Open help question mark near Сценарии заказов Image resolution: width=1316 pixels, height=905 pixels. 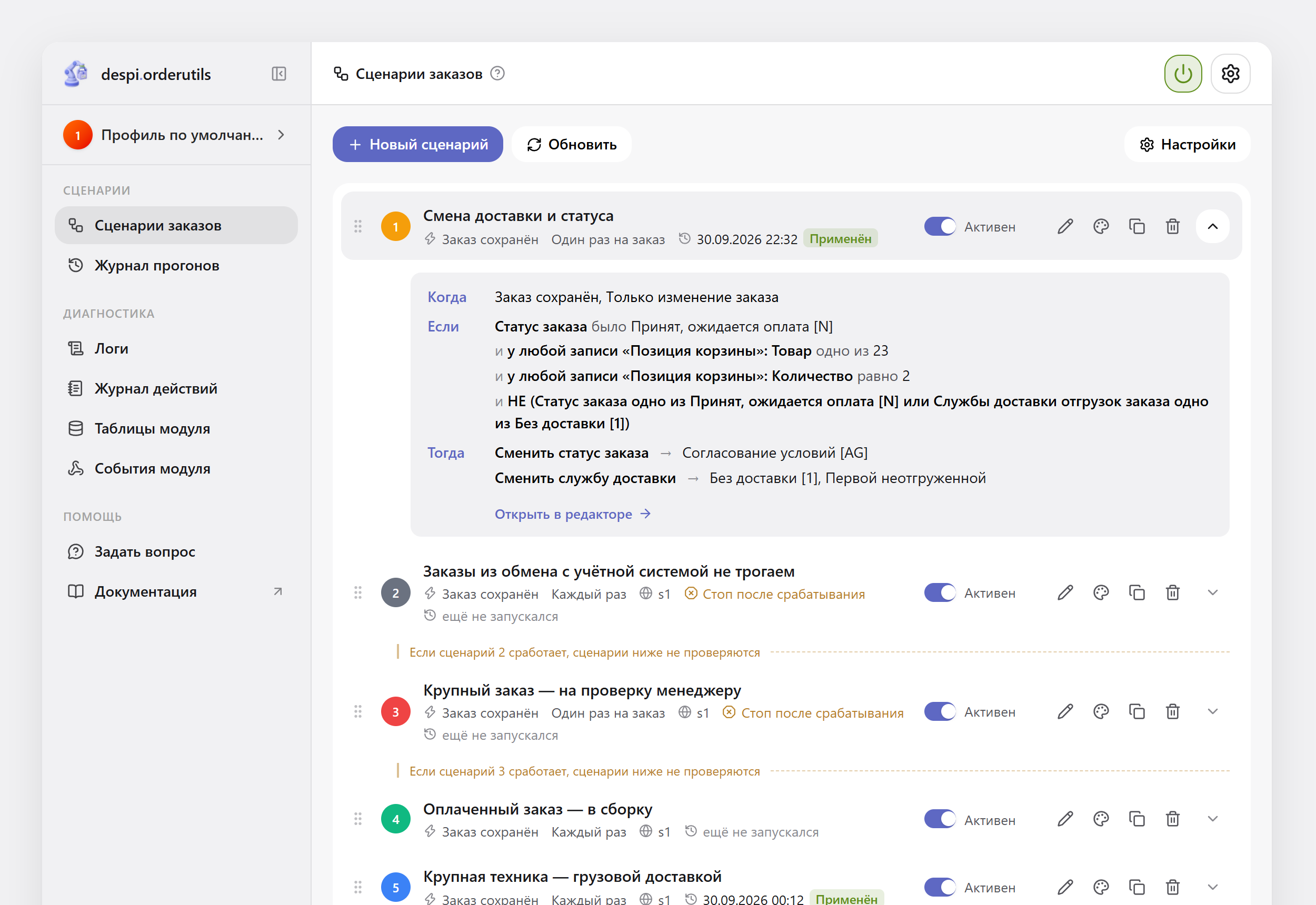click(x=497, y=74)
